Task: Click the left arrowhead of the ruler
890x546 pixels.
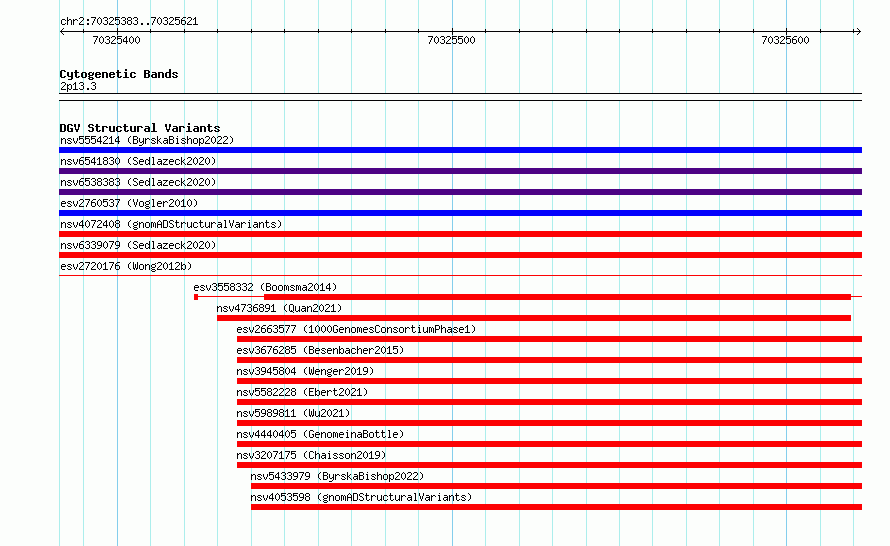Action: point(62,32)
